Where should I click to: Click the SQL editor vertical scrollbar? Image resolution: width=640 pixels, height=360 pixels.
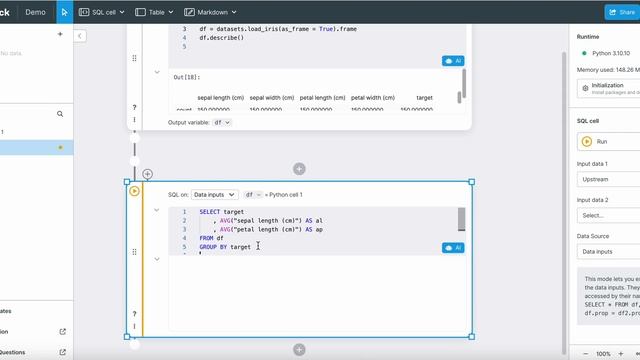point(461,219)
